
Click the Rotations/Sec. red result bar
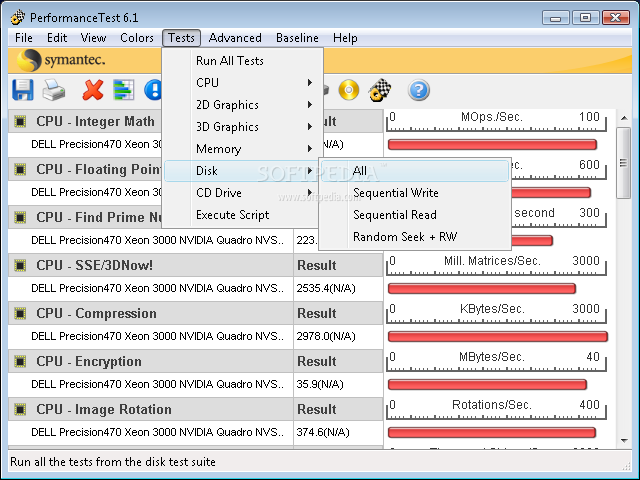492,433
